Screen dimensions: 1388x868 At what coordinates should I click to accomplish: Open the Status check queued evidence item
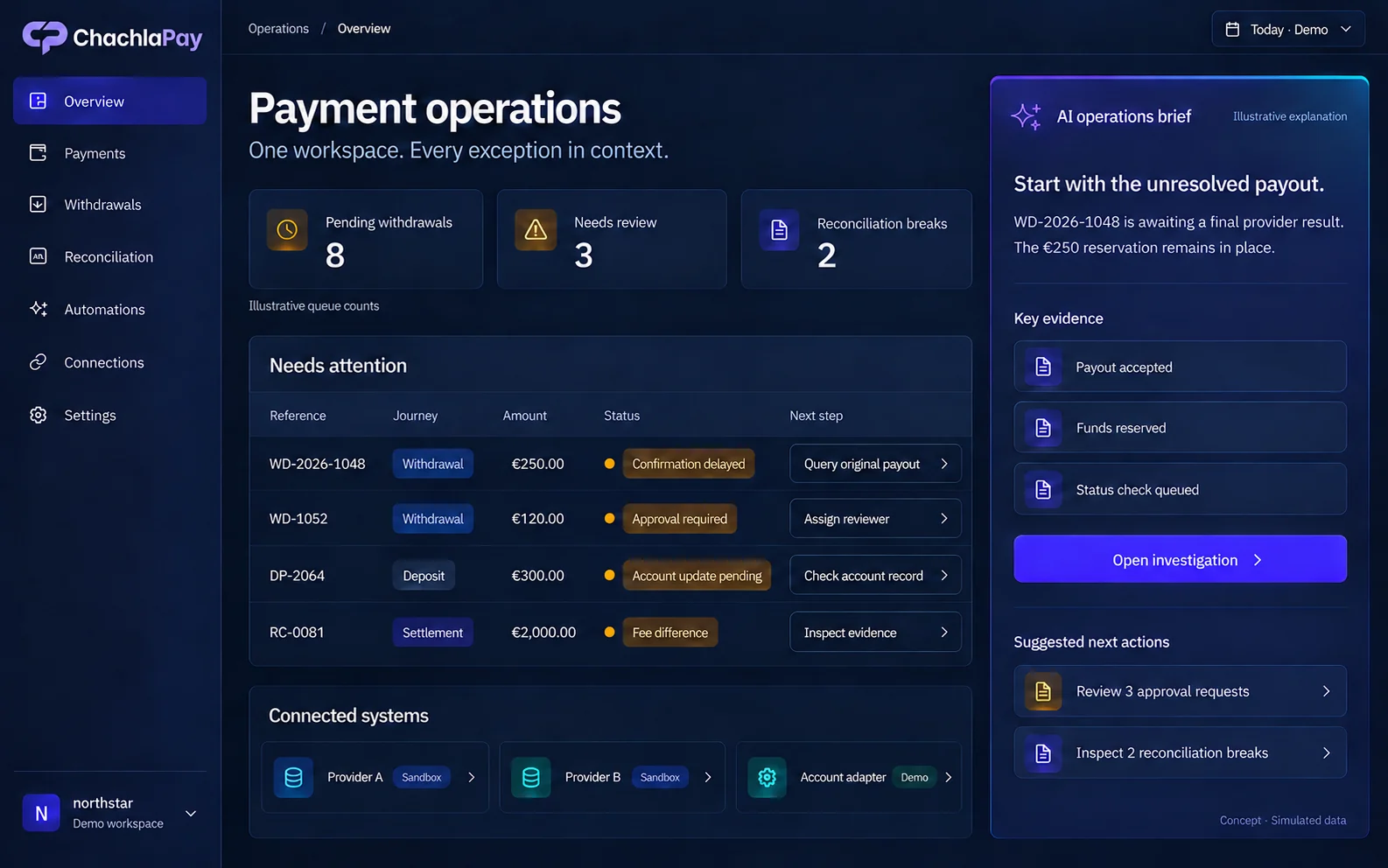click(x=1180, y=489)
